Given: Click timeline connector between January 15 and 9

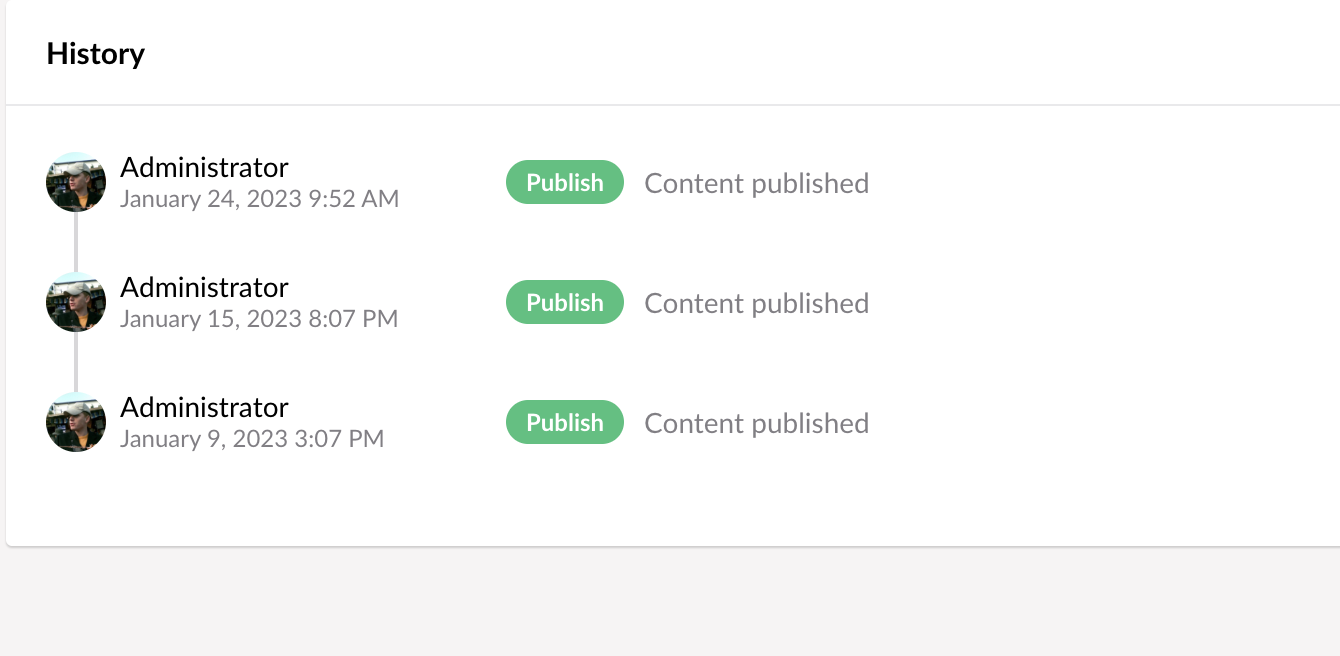Looking at the screenshot, I should click(76, 362).
